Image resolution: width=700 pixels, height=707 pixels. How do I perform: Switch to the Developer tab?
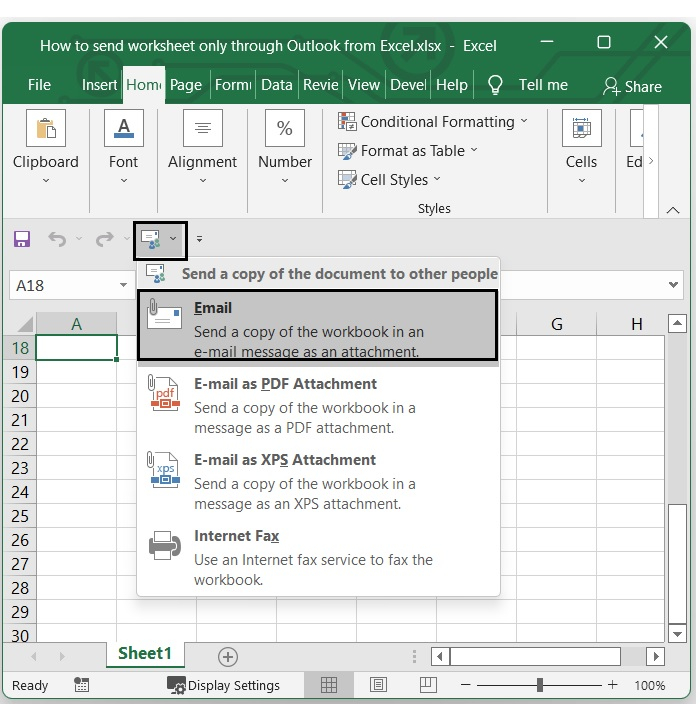point(408,85)
